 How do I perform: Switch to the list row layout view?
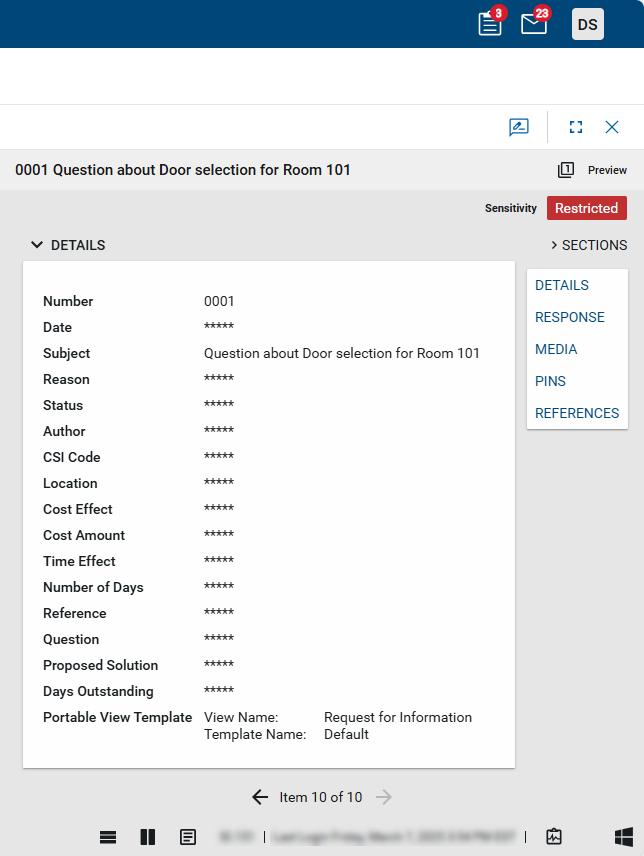108,837
